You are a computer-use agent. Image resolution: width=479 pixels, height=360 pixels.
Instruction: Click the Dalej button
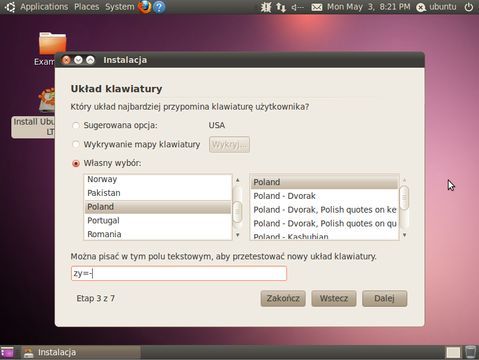(x=384, y=298)
